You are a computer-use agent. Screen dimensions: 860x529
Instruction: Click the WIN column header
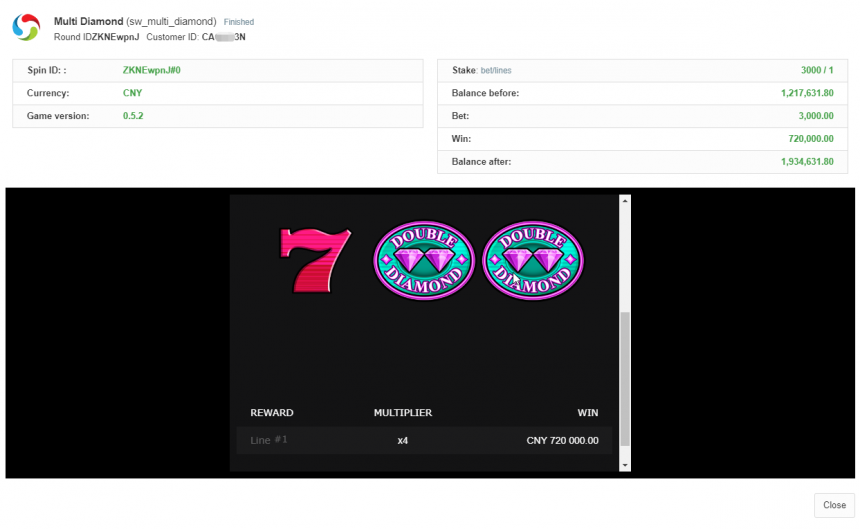(587, 413)
